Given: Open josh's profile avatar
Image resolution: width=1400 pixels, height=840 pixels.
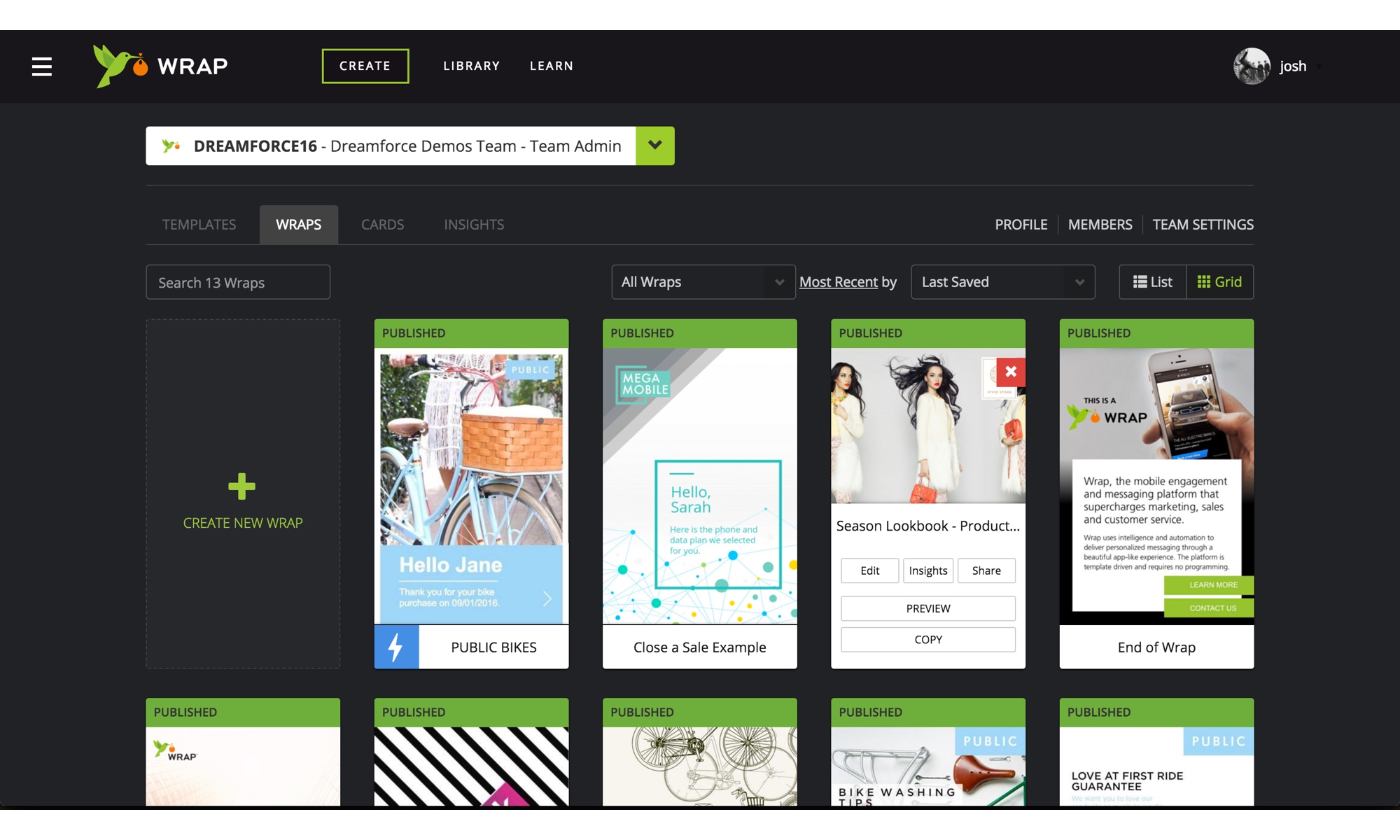Looking at the screenshot, I should [1252, 66].
